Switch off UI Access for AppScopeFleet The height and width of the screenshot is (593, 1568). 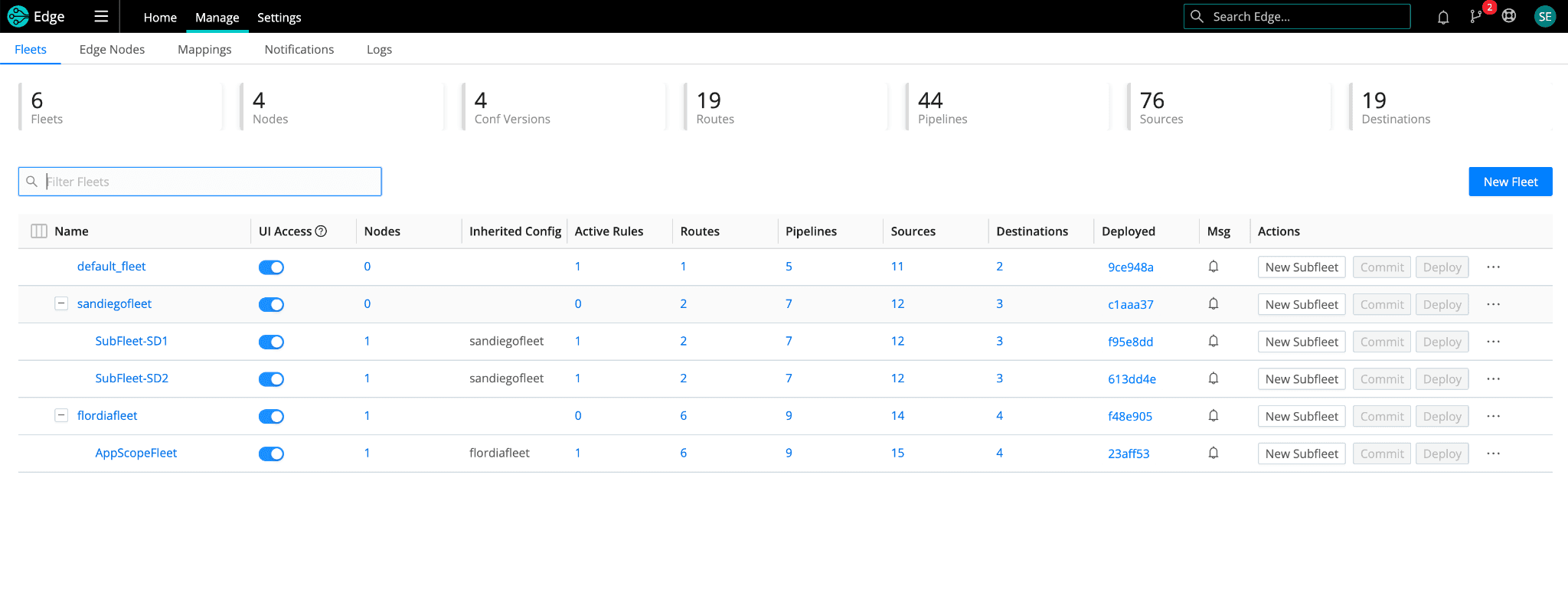[271, 454]
